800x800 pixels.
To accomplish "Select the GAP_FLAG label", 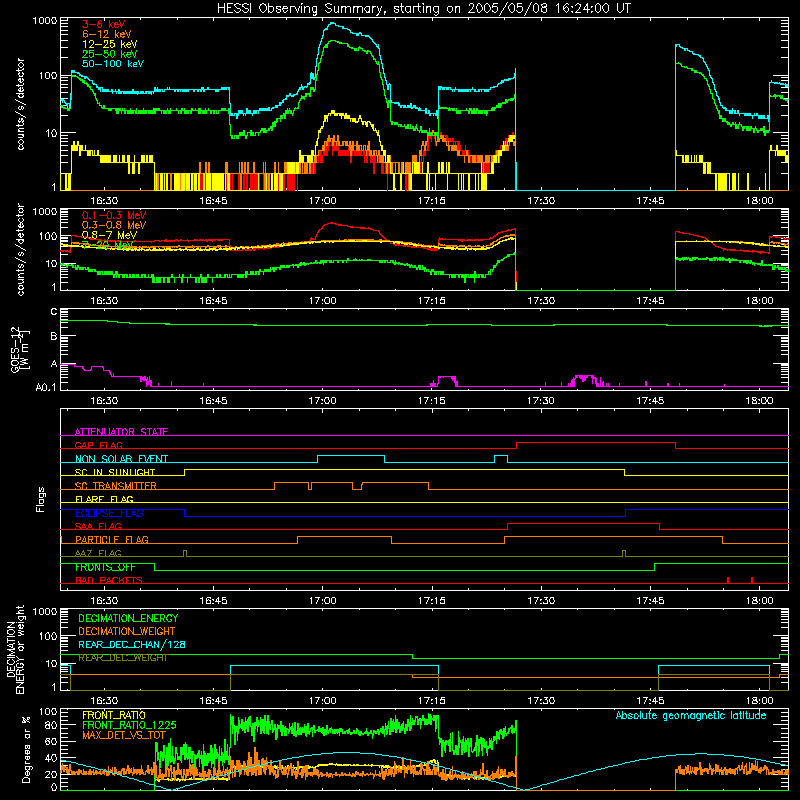I will (98, 445).
